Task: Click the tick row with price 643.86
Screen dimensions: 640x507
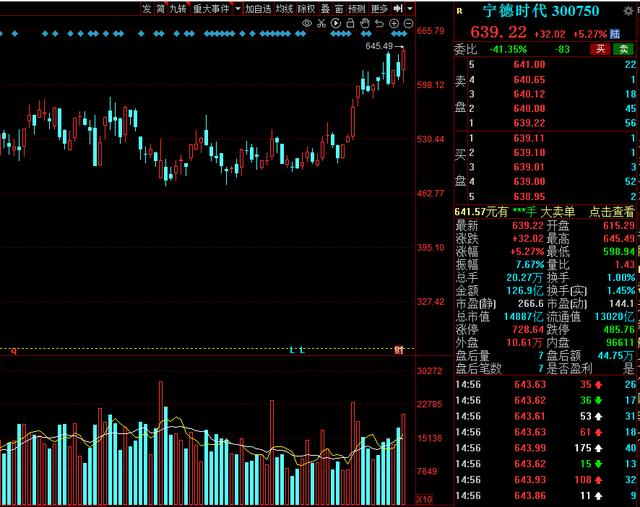Action: pyautogui.click(x=545, y=496)
